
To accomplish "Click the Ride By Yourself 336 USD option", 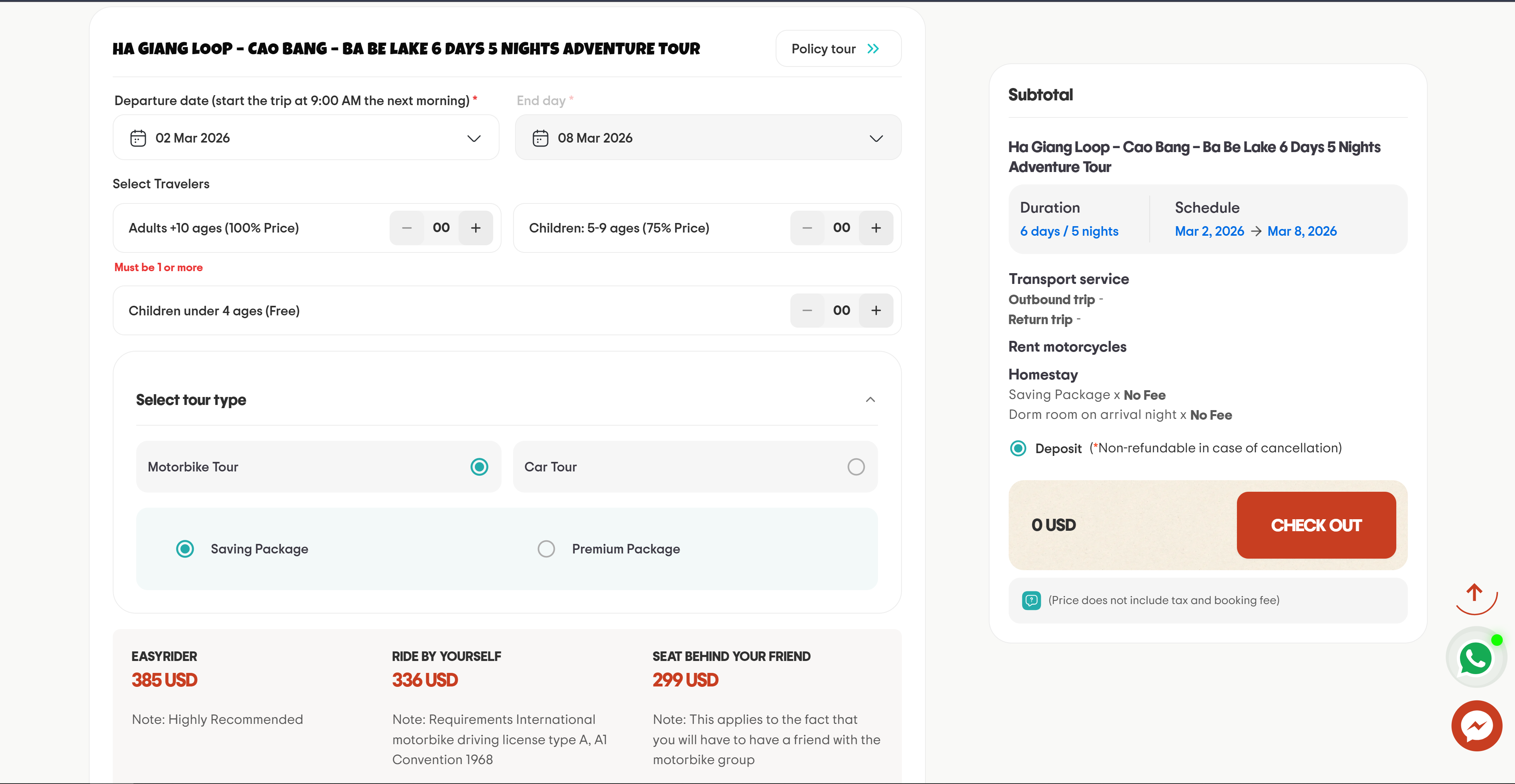I will [425, 679].
